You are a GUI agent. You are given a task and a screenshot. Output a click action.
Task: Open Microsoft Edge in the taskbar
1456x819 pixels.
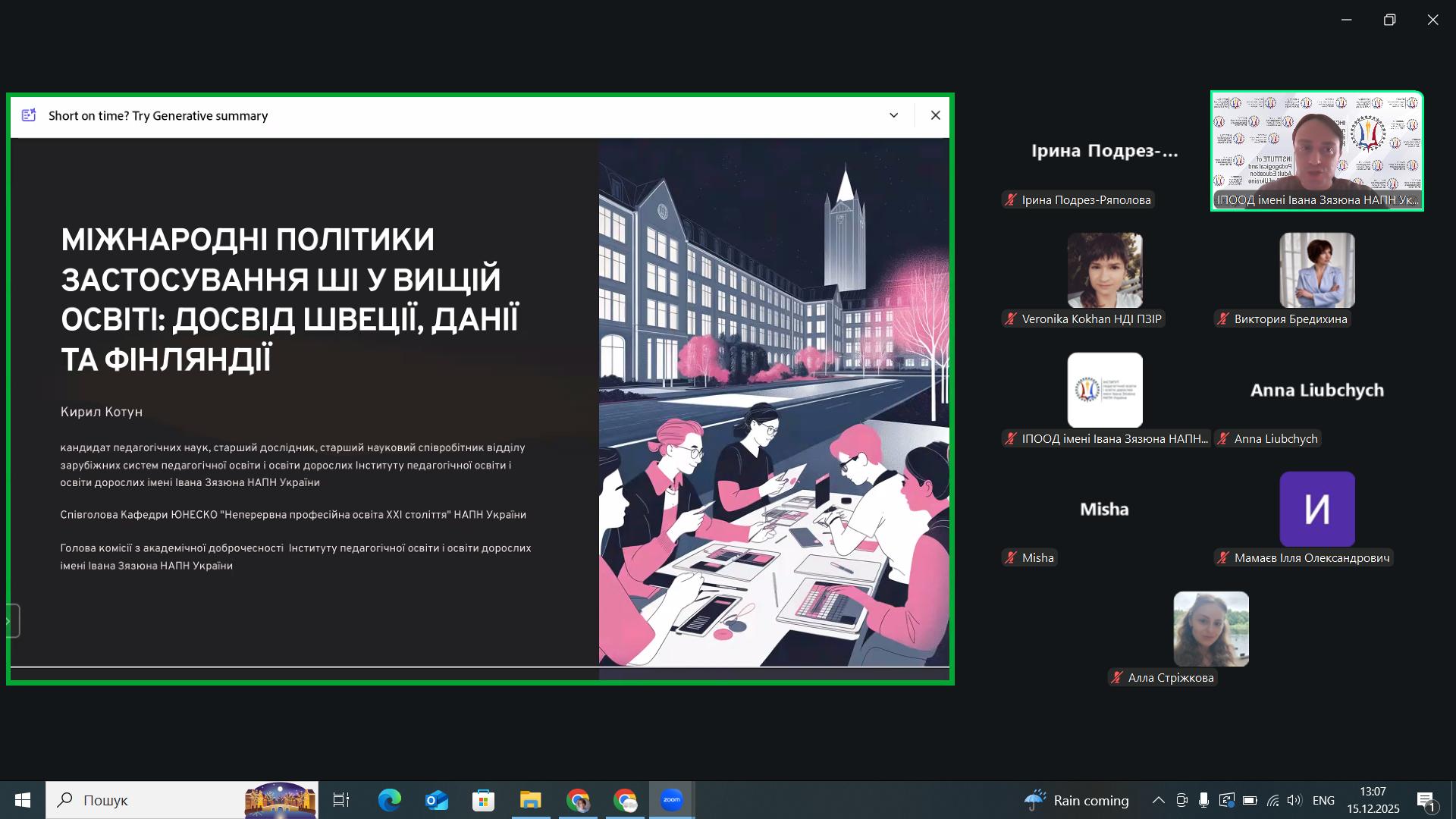[389, 800]
